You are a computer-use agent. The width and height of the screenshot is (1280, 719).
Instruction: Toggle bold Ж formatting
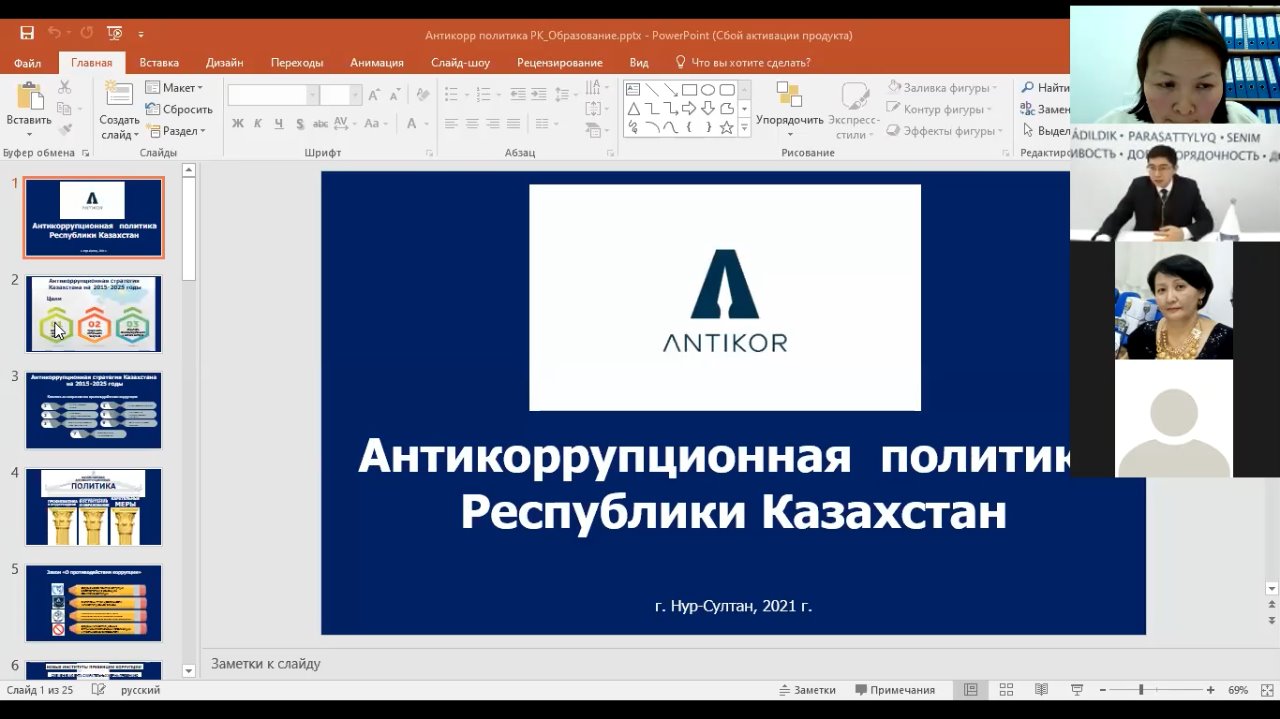[x=238, y=124]
